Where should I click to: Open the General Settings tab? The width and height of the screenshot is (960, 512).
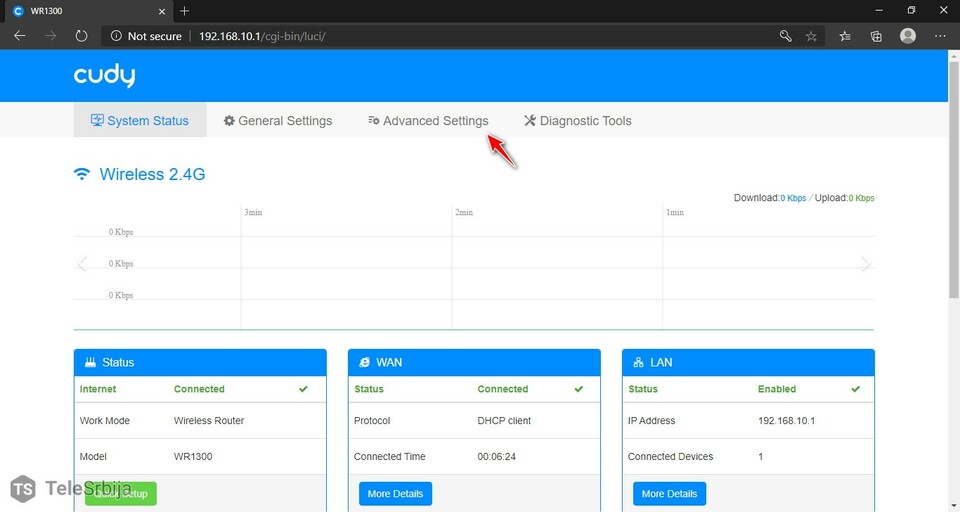point(278,121)
